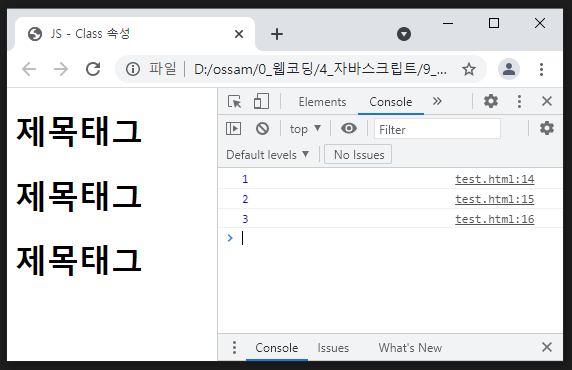The width and height of the screenshot is (572, 370).
Task: Open console settings gear icon
Action: point(546,128)
